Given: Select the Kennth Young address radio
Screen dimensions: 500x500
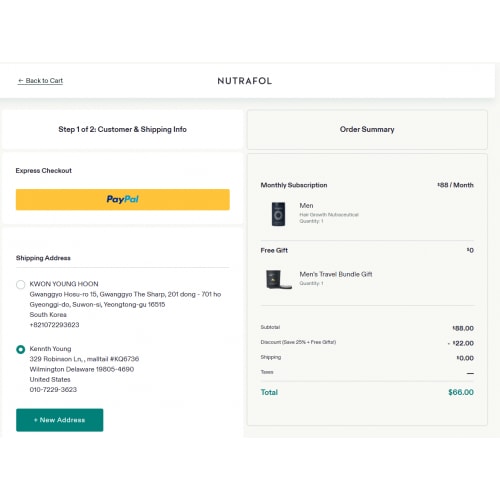Looking at the screenshot, I should click(21, 349).
